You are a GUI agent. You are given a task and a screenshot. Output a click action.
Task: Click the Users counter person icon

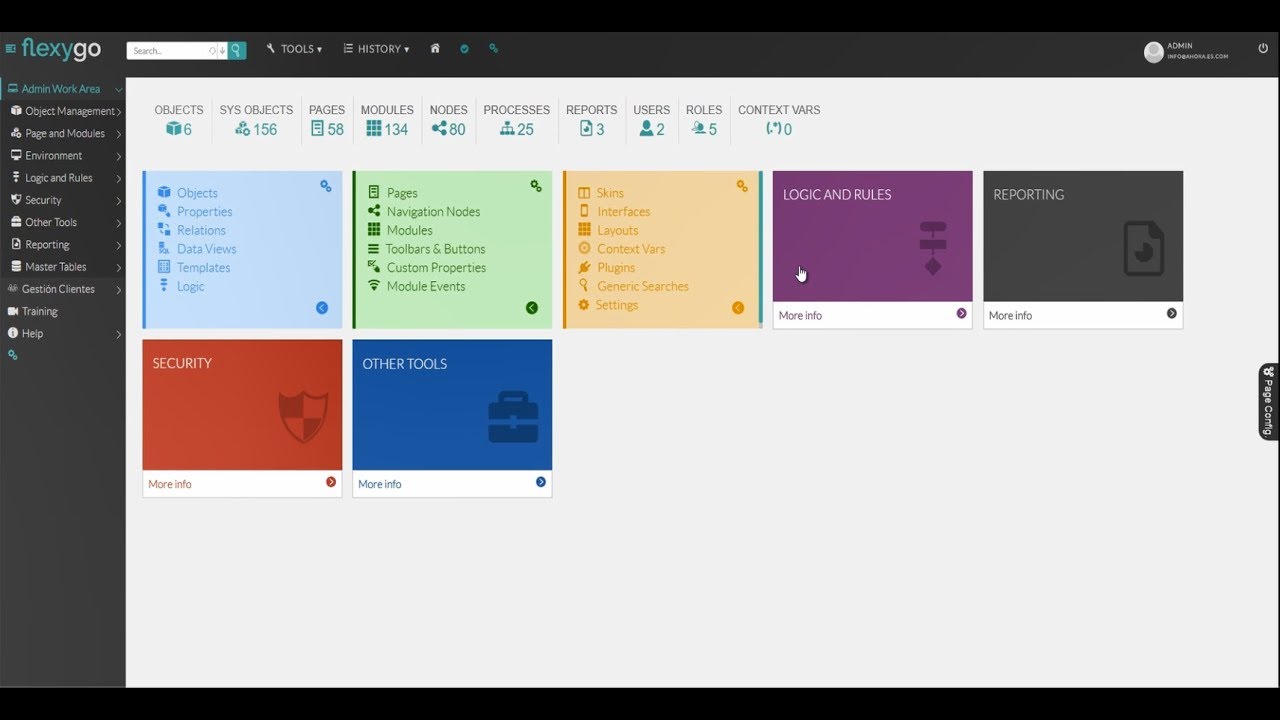[x=646, y=129]
